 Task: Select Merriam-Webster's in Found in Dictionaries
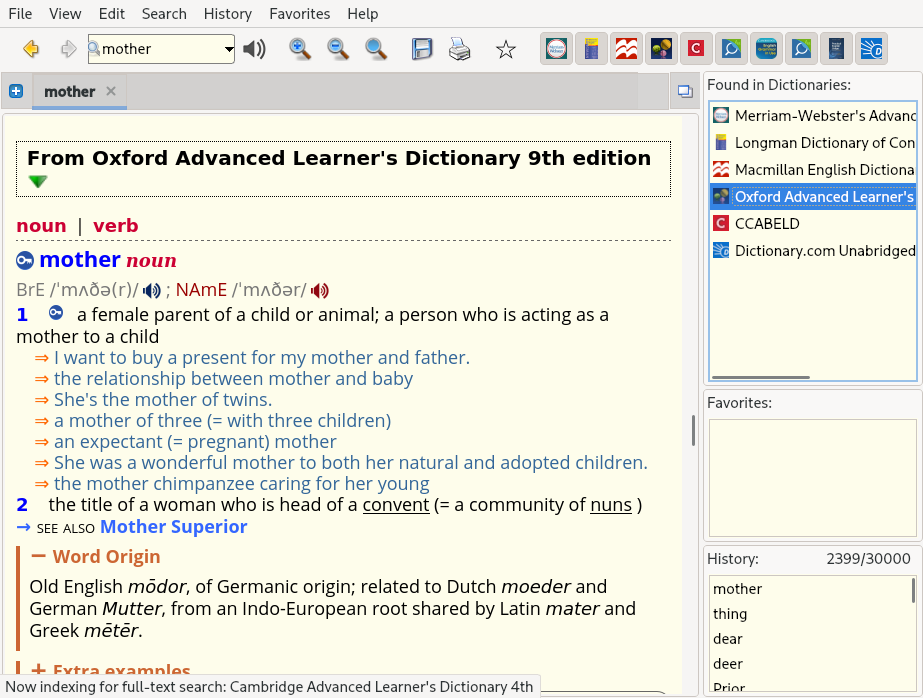[x=814, y=115]
